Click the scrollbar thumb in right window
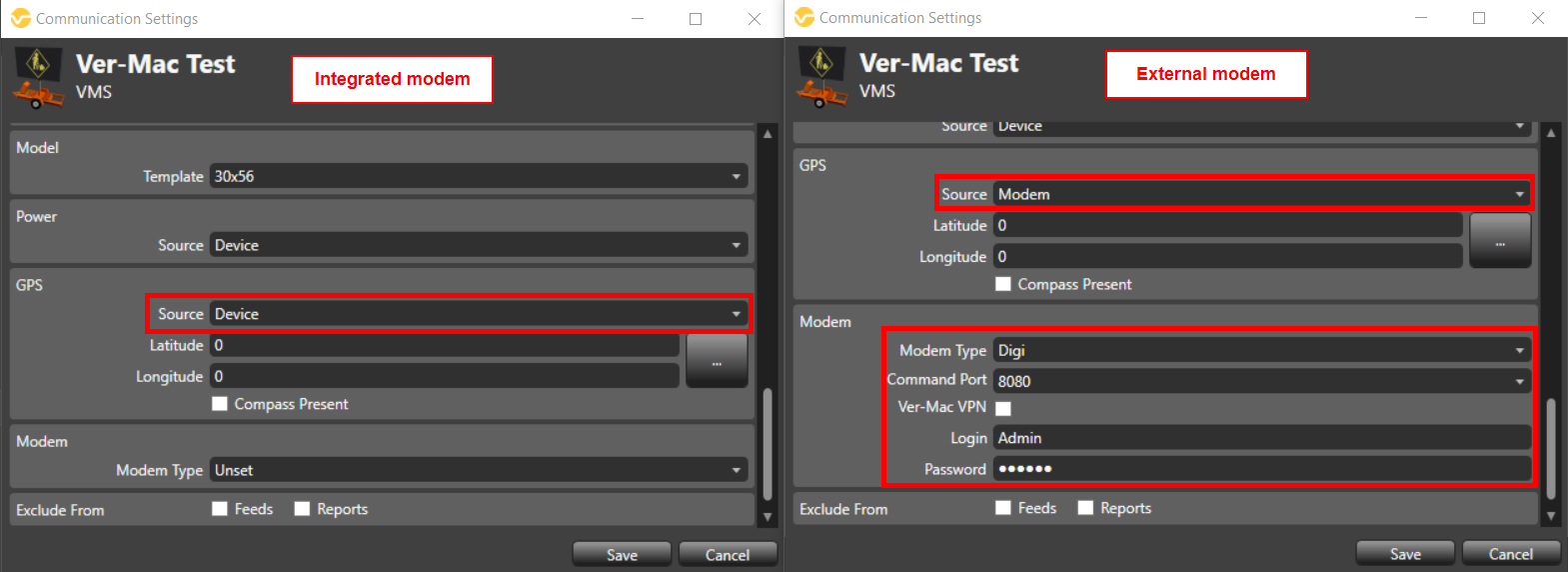The image size is (1568, 572). (x=1551, y=448)
